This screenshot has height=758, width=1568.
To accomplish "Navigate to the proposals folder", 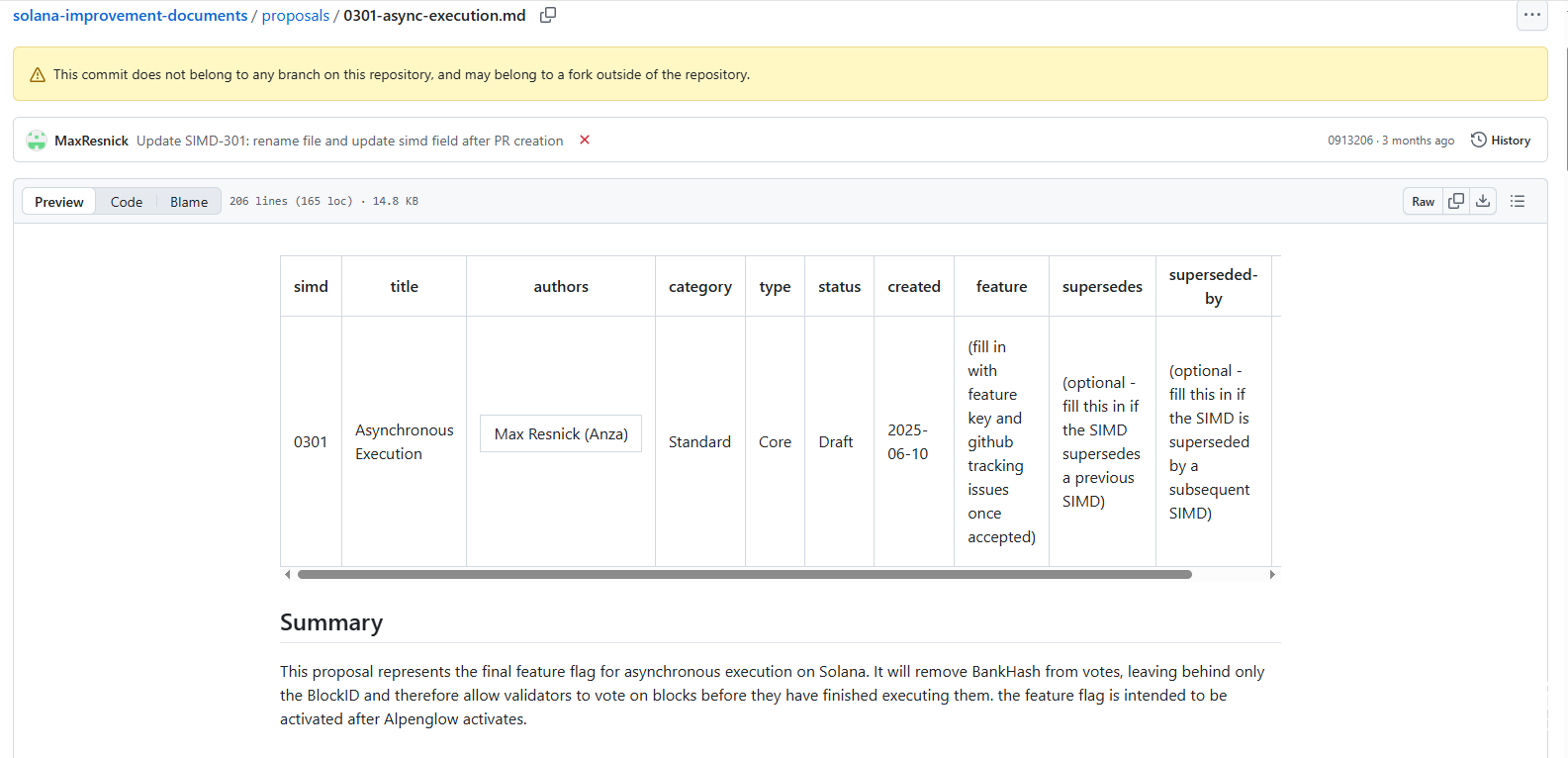I will (295, 16).
